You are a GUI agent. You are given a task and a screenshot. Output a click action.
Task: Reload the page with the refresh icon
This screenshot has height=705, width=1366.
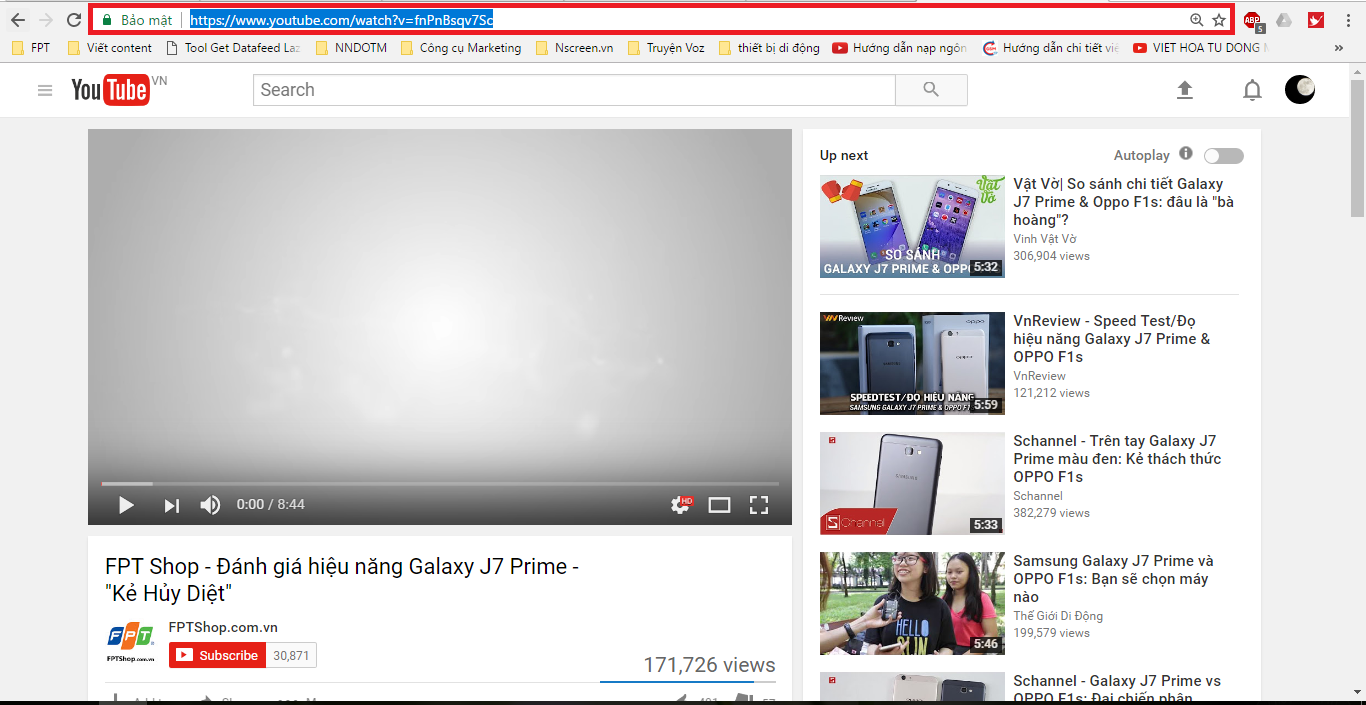[x=74, y=20]
